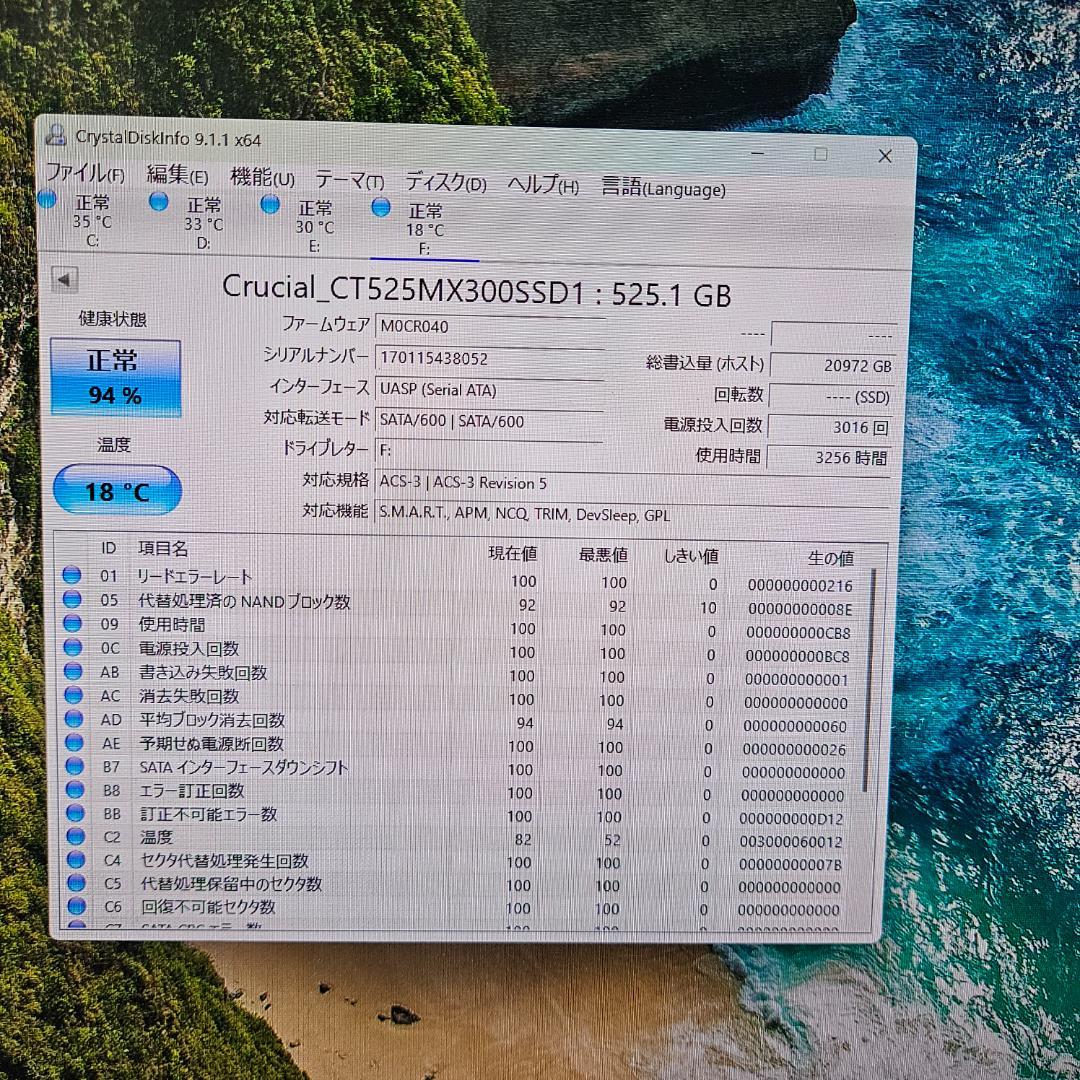Click status circle for AE 予期せぬ電源断回数 row
The image size is (1080, 1080).
pos(74,742)
